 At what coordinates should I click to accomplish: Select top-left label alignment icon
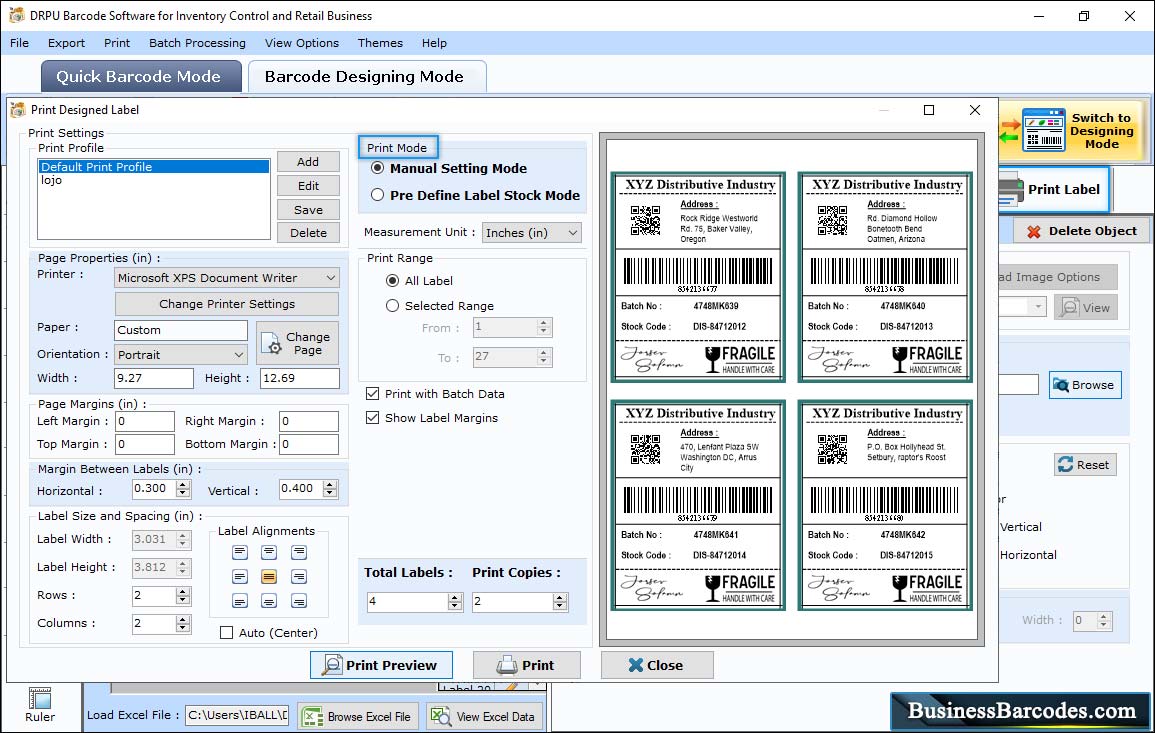(x=240, y=553)
